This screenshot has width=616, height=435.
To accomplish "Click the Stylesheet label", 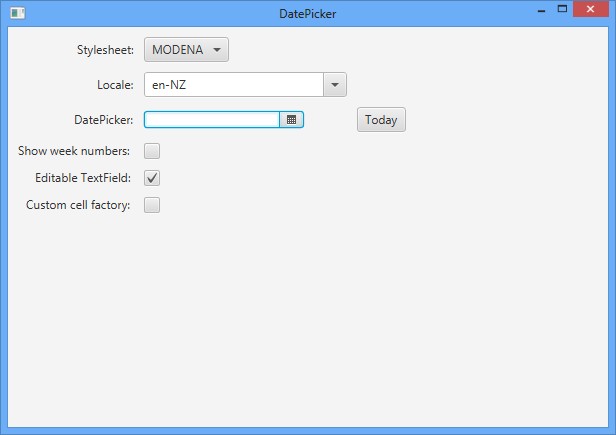I will 105,50.
